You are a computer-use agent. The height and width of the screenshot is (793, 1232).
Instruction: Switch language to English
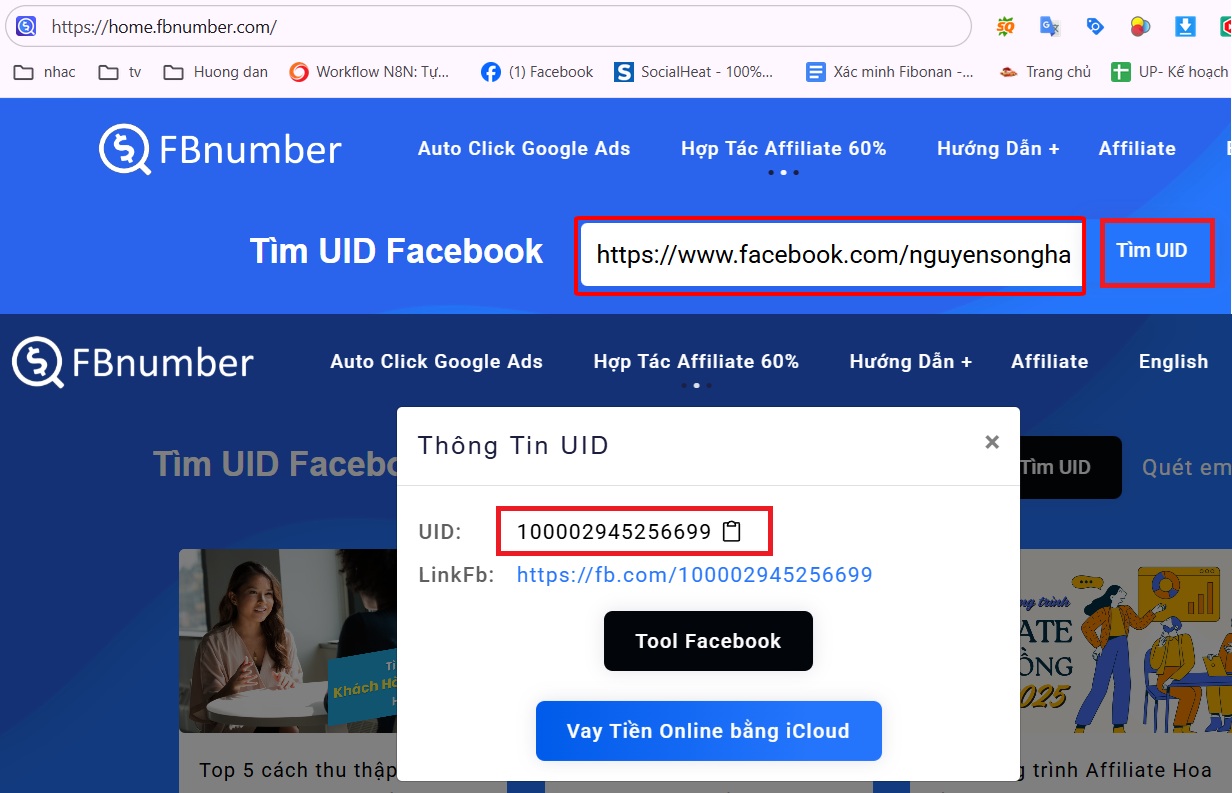1173,362
